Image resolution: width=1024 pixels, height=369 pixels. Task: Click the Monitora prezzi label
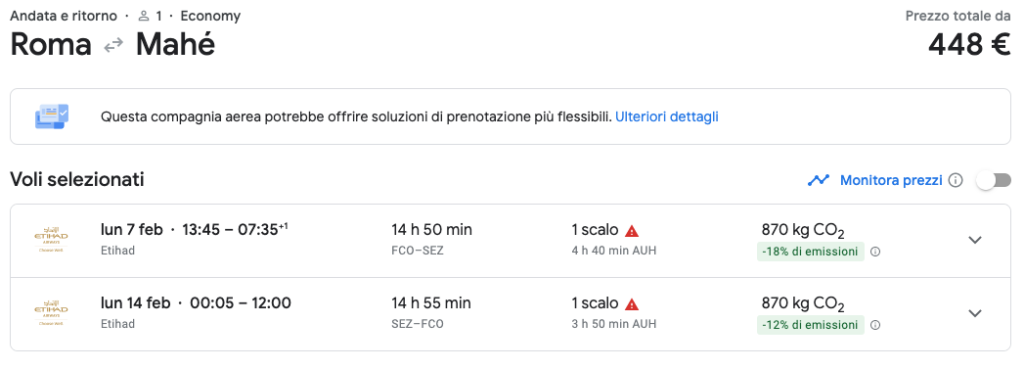click(891, 180)
